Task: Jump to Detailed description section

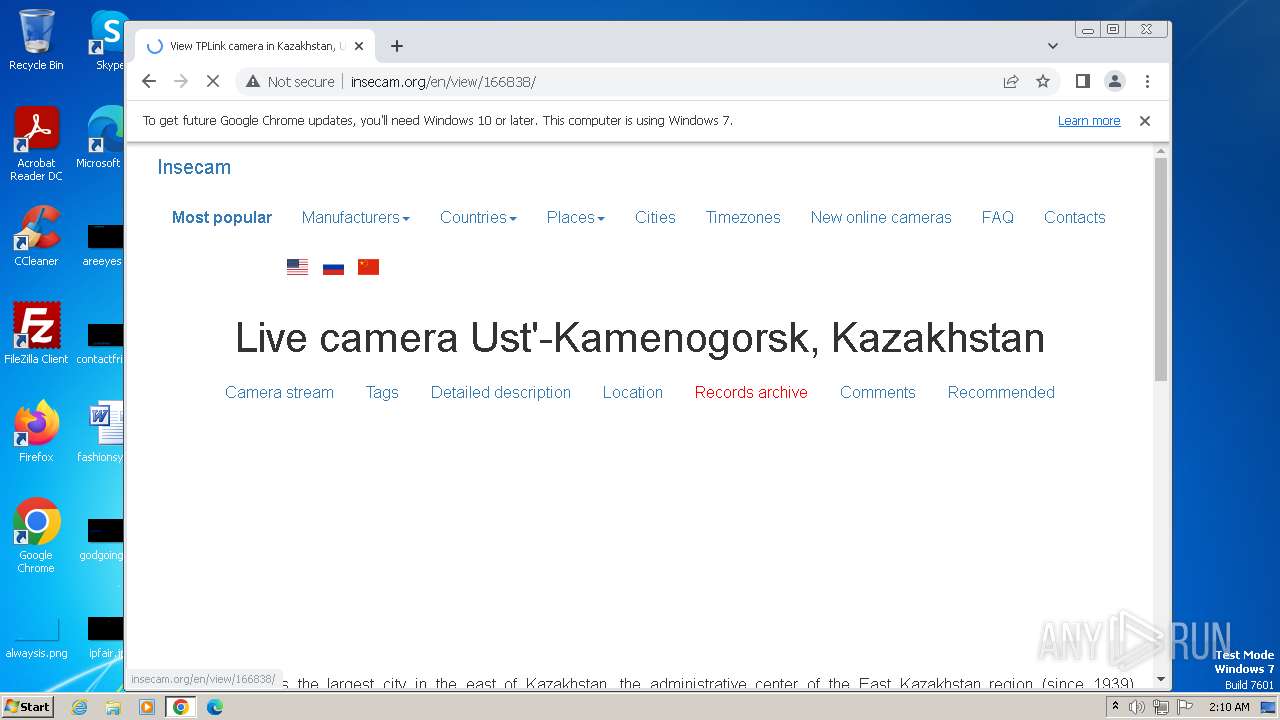Action: click(x=501, y=392)
